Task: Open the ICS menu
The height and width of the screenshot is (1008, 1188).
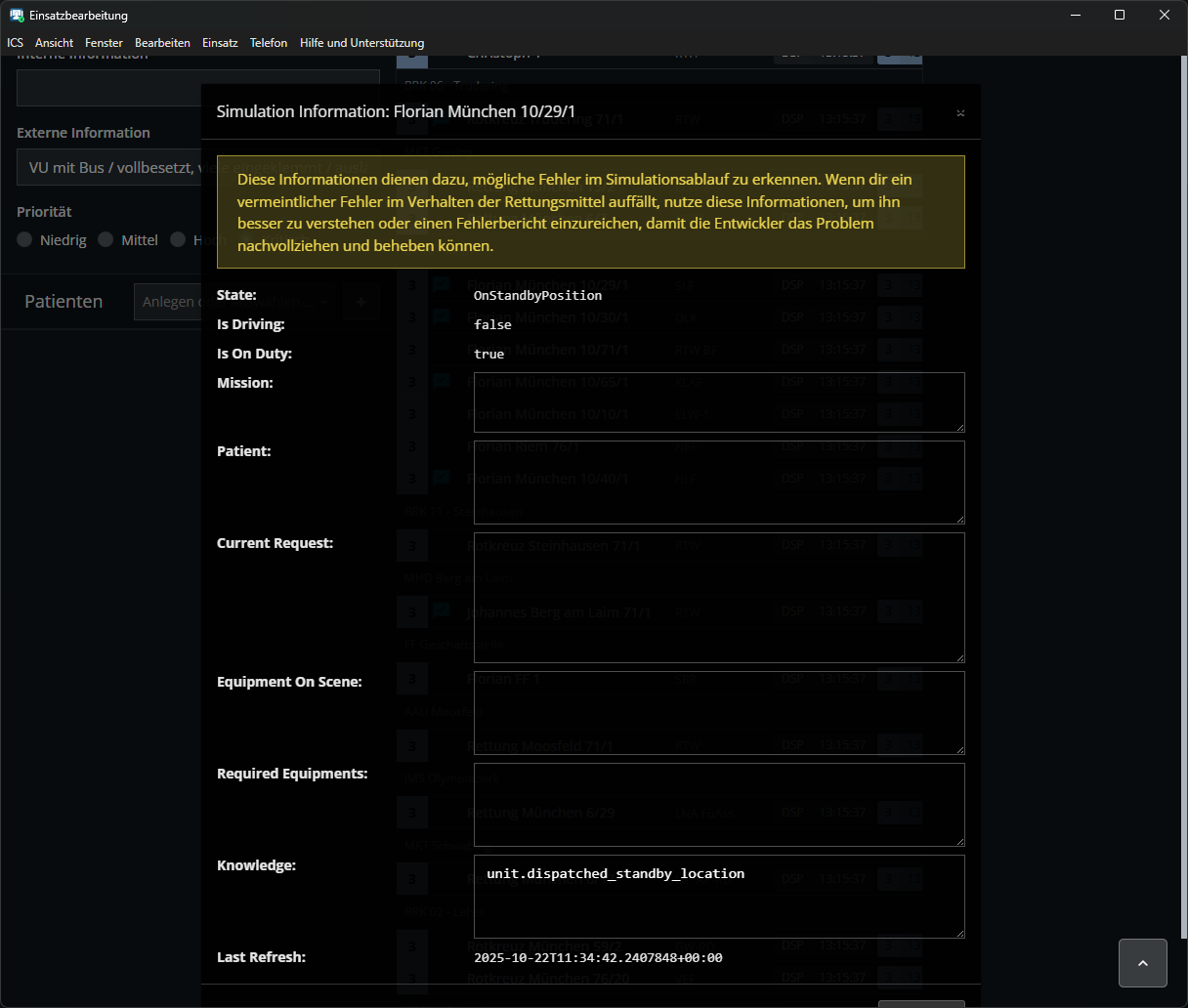Action: pos(15,43)
